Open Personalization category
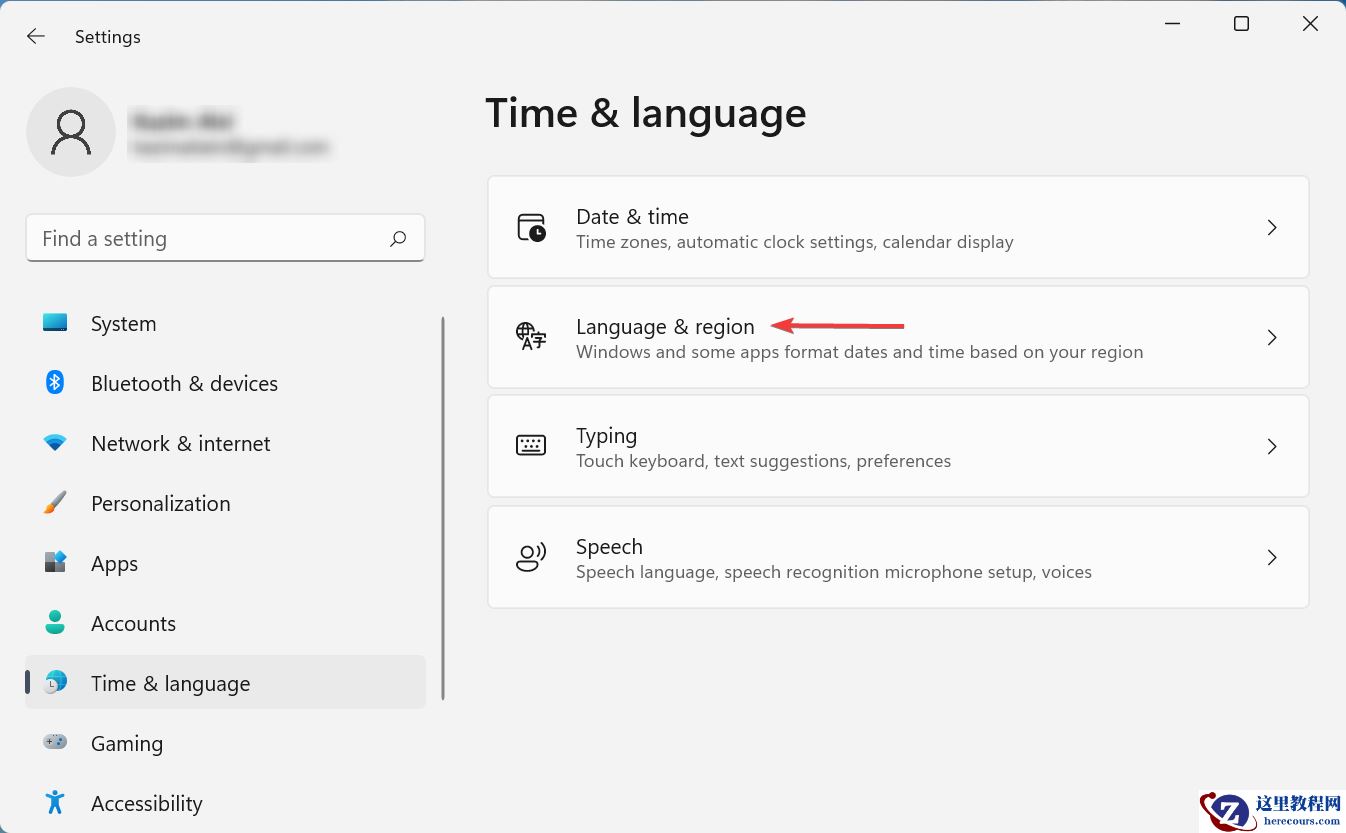 [x=225, y=503]
